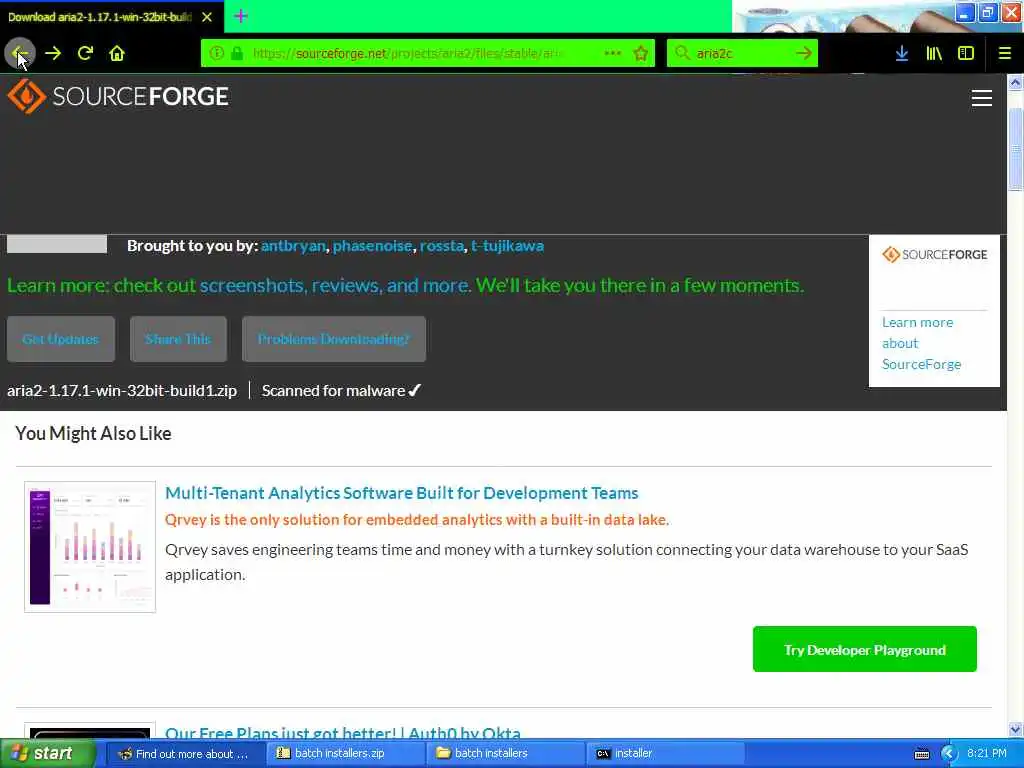Go back with the browser back arrow
1024x768 pixels.
pyautogui.click(x=20, y=54)
